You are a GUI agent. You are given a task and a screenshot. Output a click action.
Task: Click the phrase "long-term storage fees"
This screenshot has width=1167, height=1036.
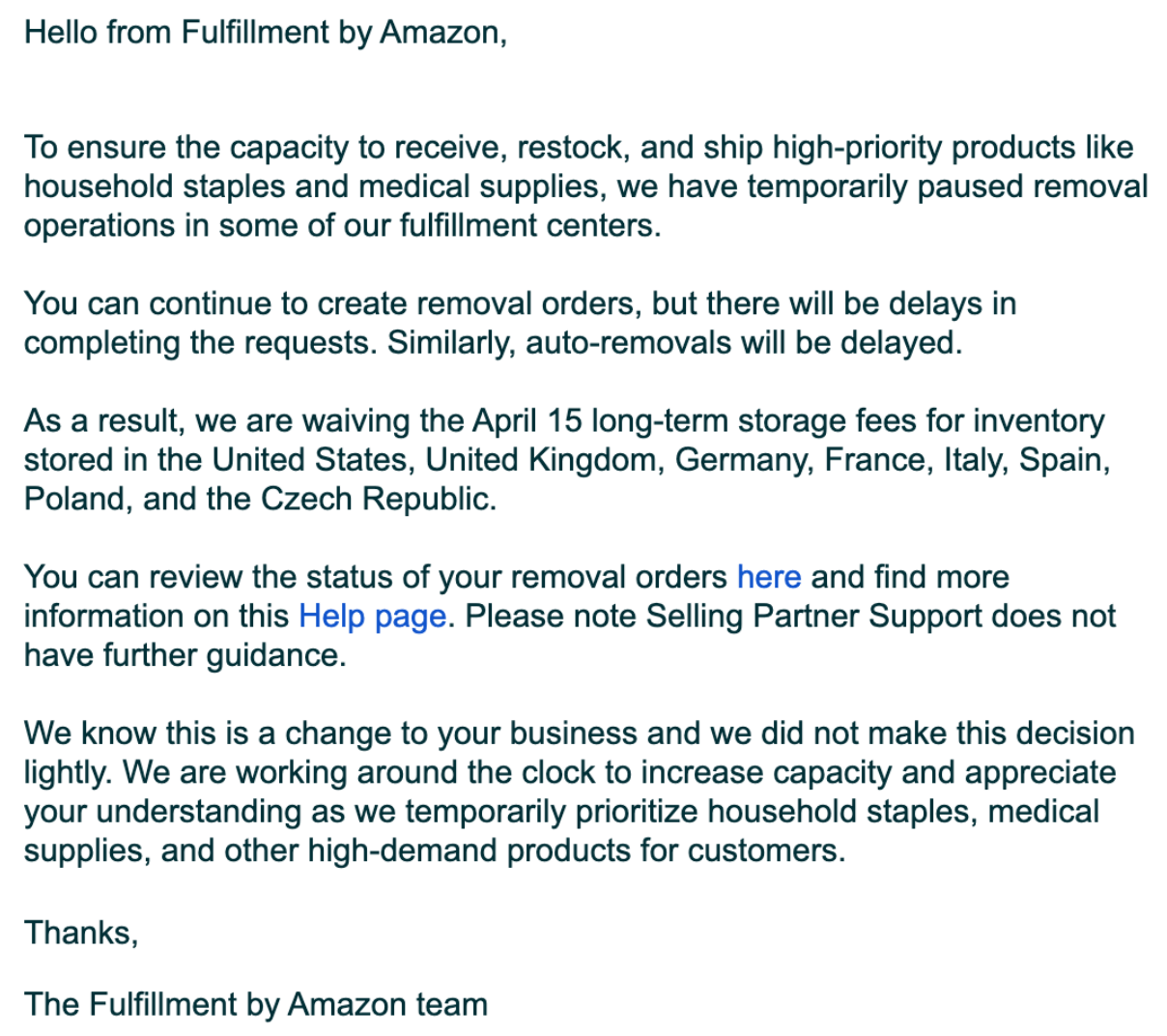754,421
